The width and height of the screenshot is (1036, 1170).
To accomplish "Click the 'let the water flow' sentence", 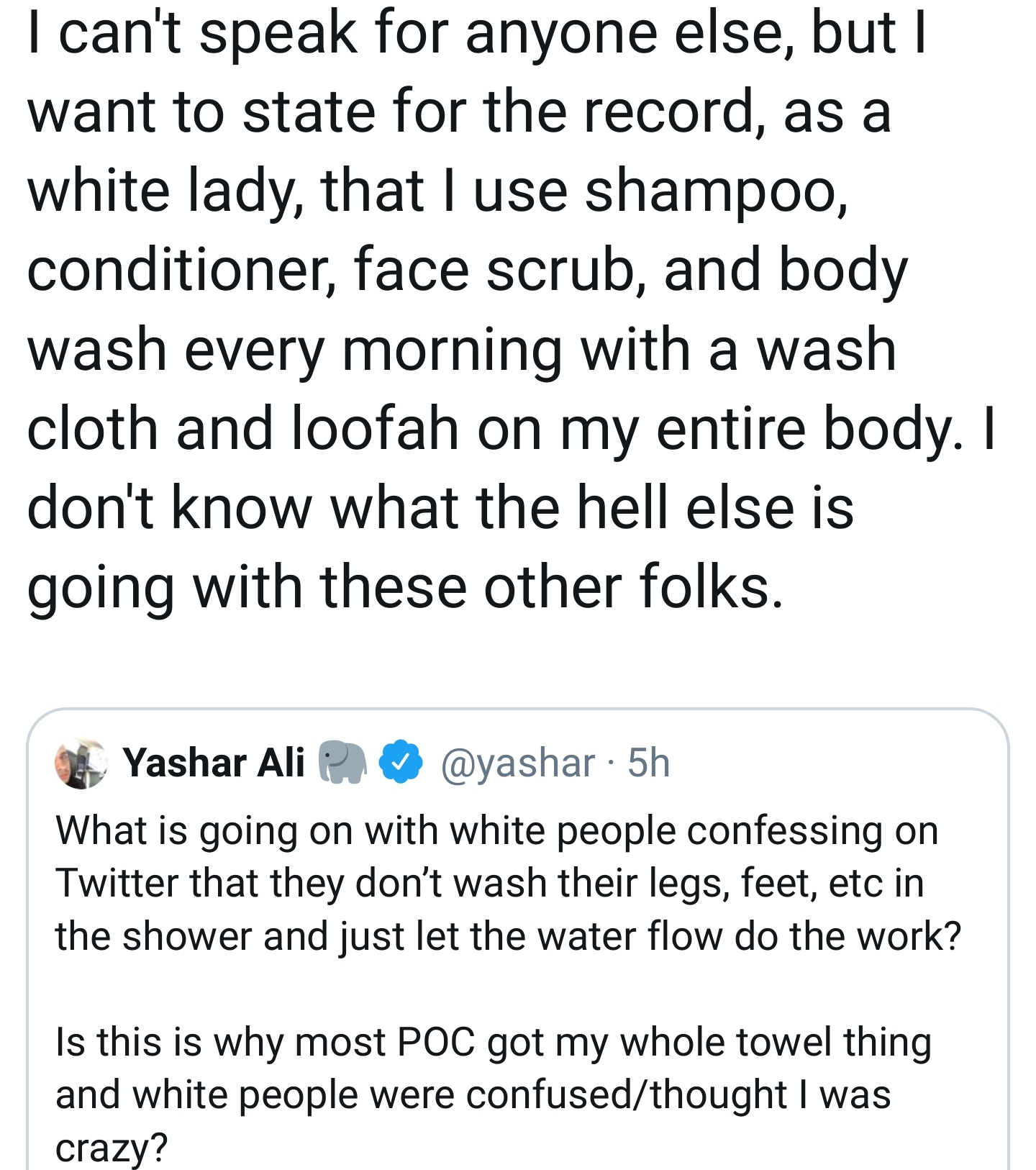I will tap(508, 936).
